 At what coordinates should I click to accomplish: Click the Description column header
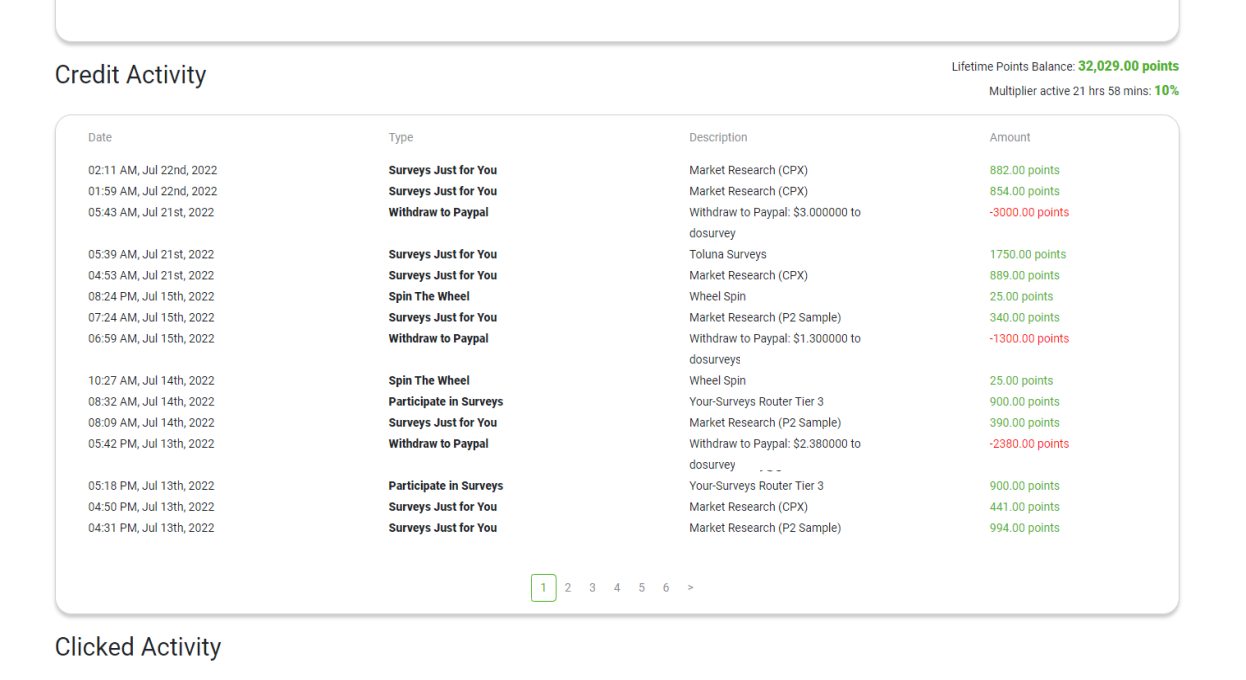pyautogui.click(x=718, y=137)
